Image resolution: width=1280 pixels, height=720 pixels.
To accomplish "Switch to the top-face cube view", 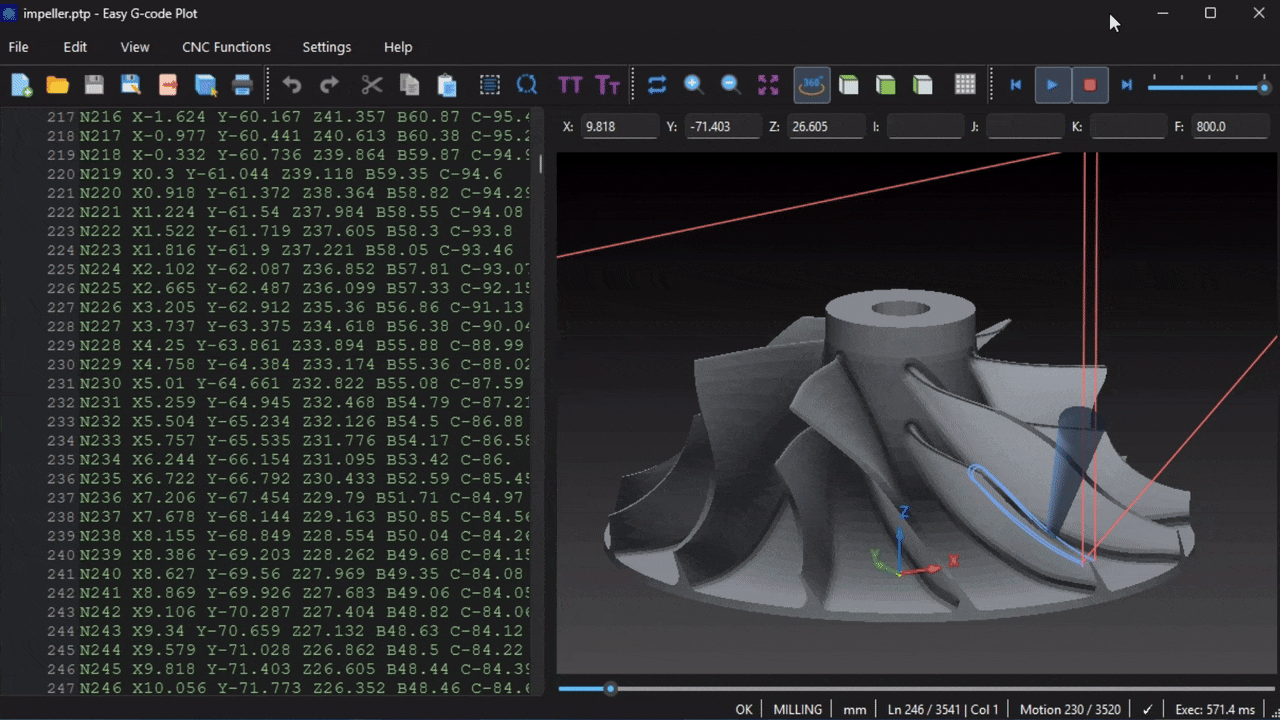I will [x=849, y=85].
